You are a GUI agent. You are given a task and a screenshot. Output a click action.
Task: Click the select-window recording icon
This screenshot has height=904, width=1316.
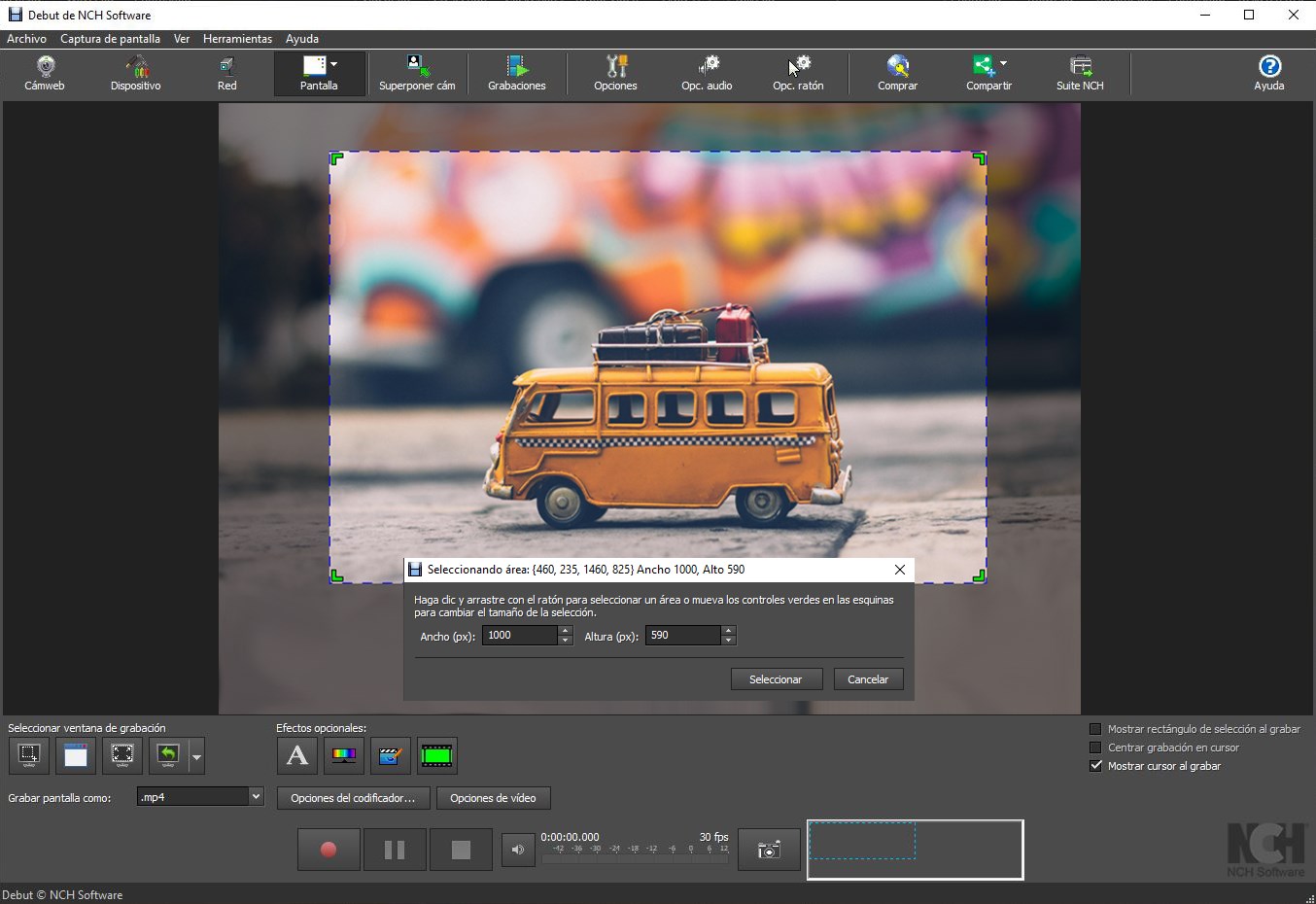76,755
